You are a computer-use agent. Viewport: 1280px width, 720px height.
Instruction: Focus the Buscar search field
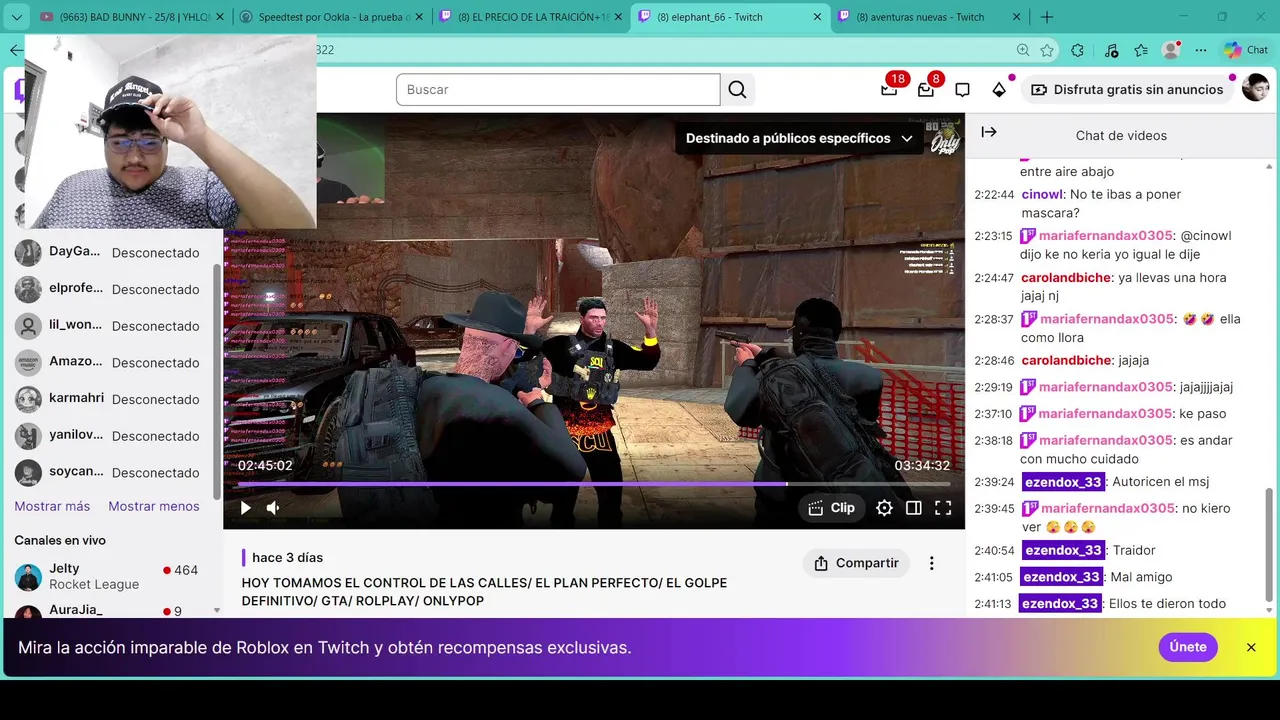558,90
